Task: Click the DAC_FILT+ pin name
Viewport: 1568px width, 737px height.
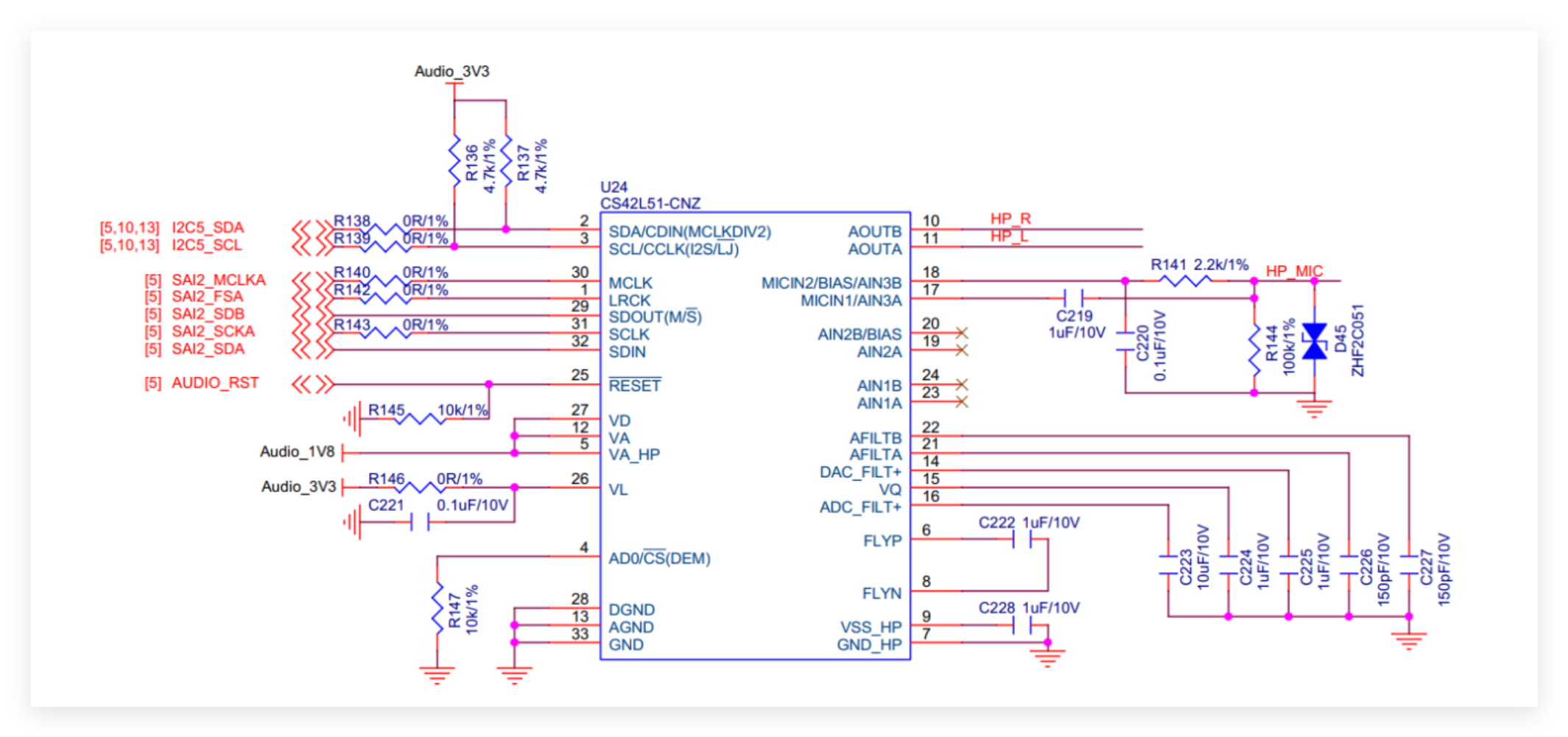Action: (x=860, y=472)
